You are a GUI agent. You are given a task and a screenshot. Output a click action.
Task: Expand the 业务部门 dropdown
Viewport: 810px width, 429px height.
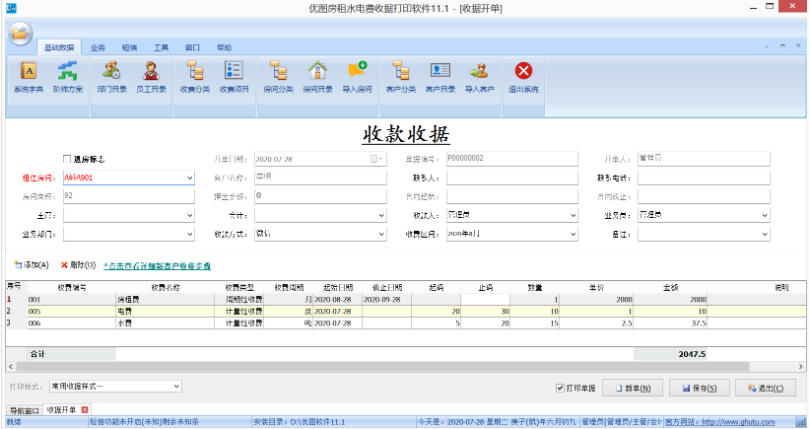(x=190, y=234)
